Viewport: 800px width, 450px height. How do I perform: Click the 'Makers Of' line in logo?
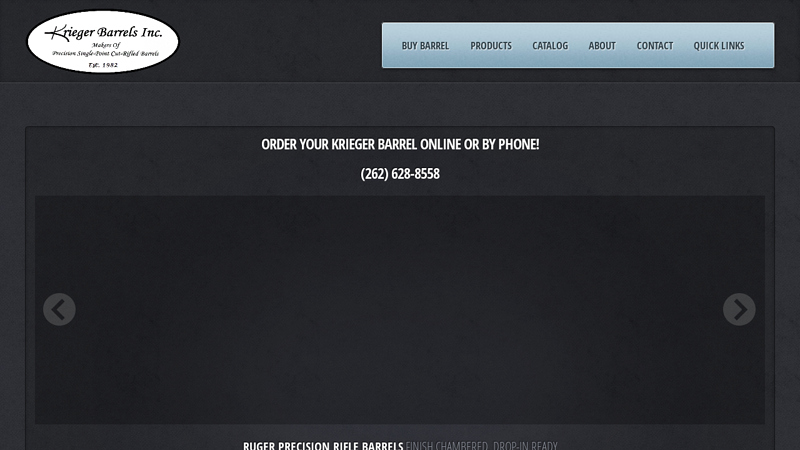[106, 45]
